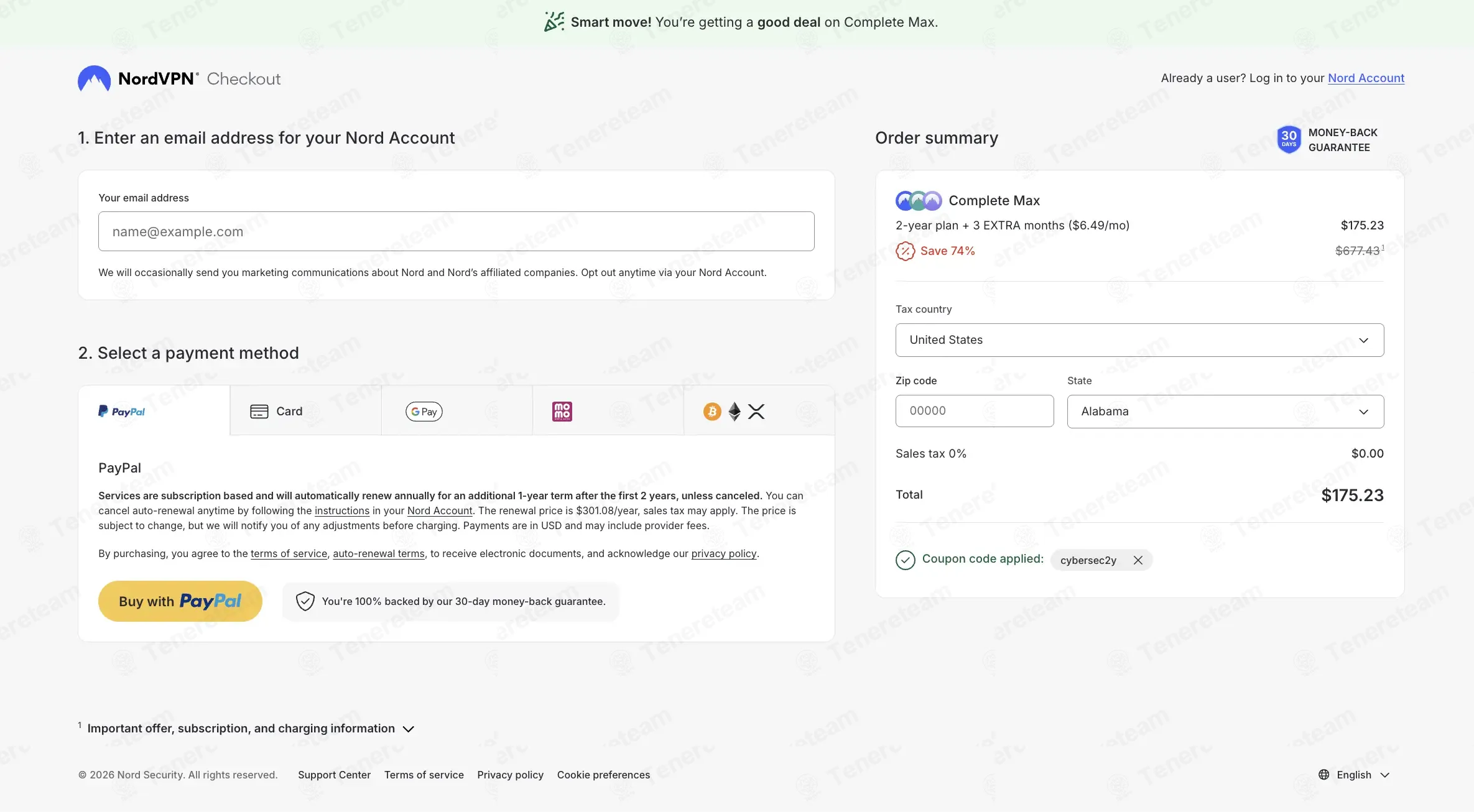Click the crossed-out $677.43 price
Screen dimensions: 1474x812
[x=1358, y=251]
